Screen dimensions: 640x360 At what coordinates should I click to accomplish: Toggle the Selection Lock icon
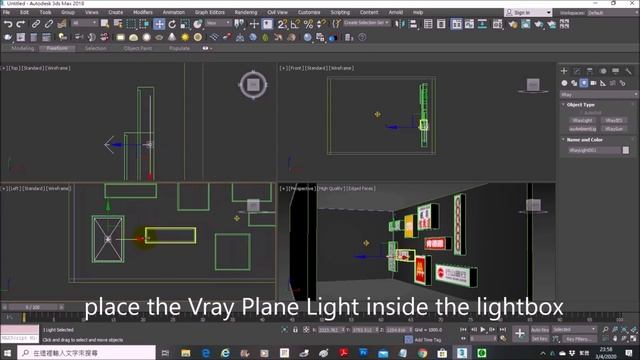pyautogui.click(x=296, y=330)
